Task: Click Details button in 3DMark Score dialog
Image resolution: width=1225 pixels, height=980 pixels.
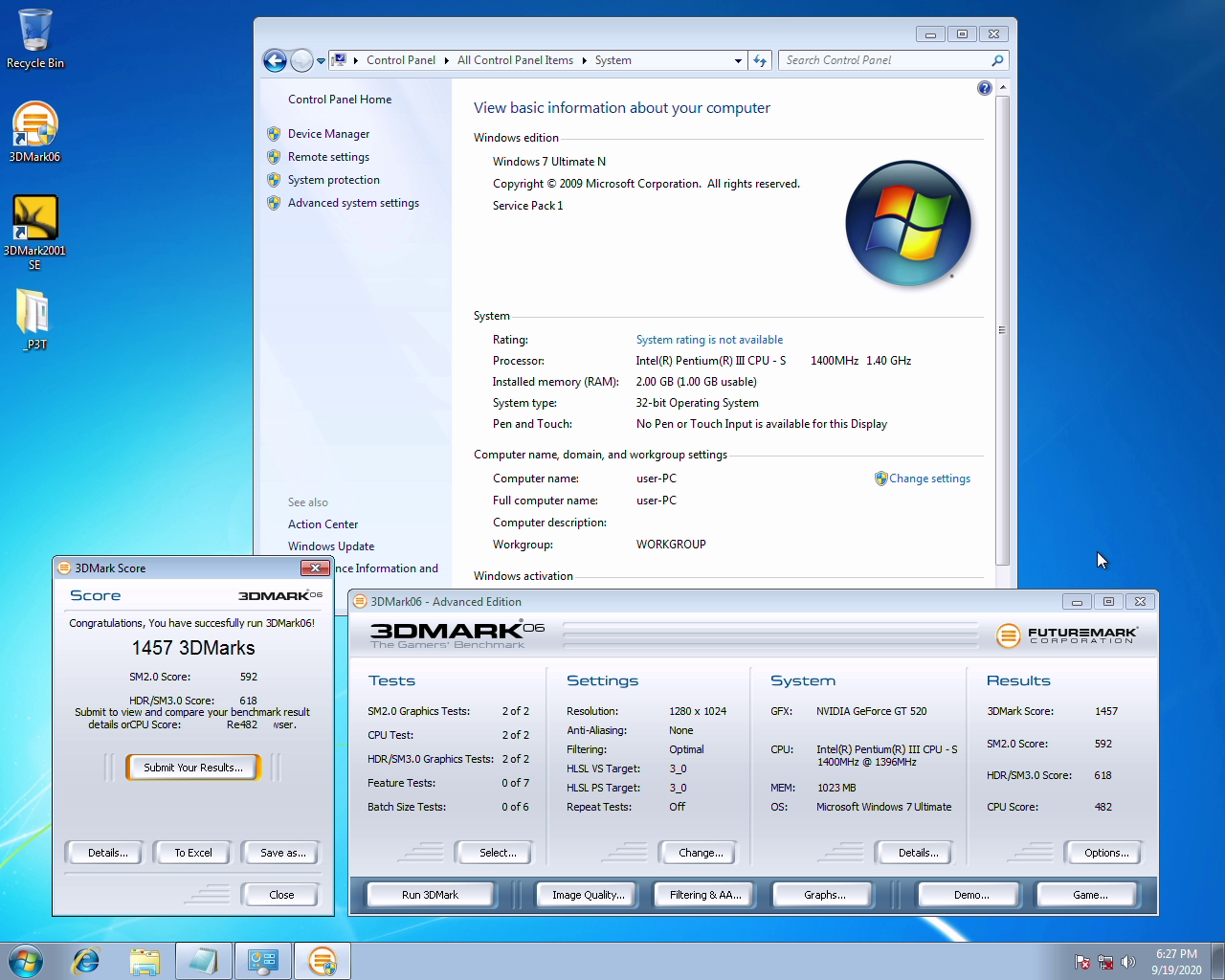Action: click(107, 853)
